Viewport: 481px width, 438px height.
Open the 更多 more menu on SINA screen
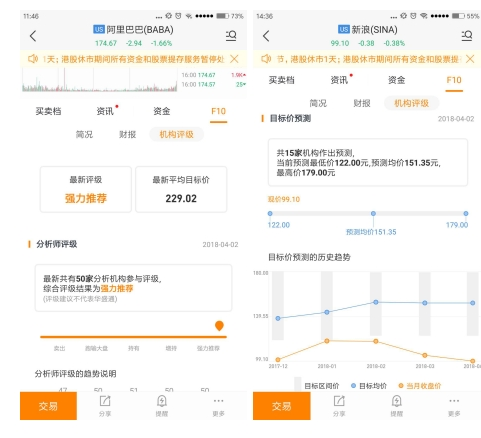(454, 406)
